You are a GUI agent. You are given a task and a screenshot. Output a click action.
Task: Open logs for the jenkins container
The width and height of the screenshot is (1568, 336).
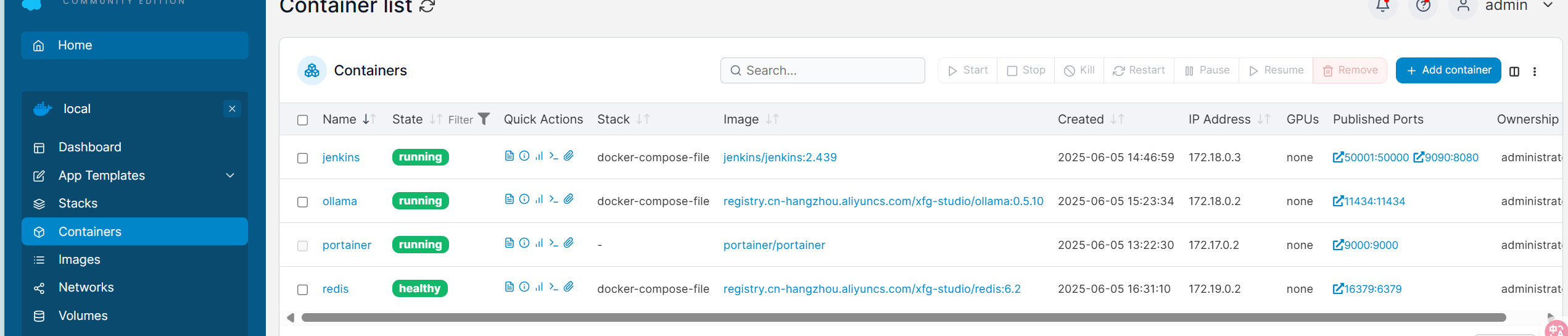(x=509, y=156)
